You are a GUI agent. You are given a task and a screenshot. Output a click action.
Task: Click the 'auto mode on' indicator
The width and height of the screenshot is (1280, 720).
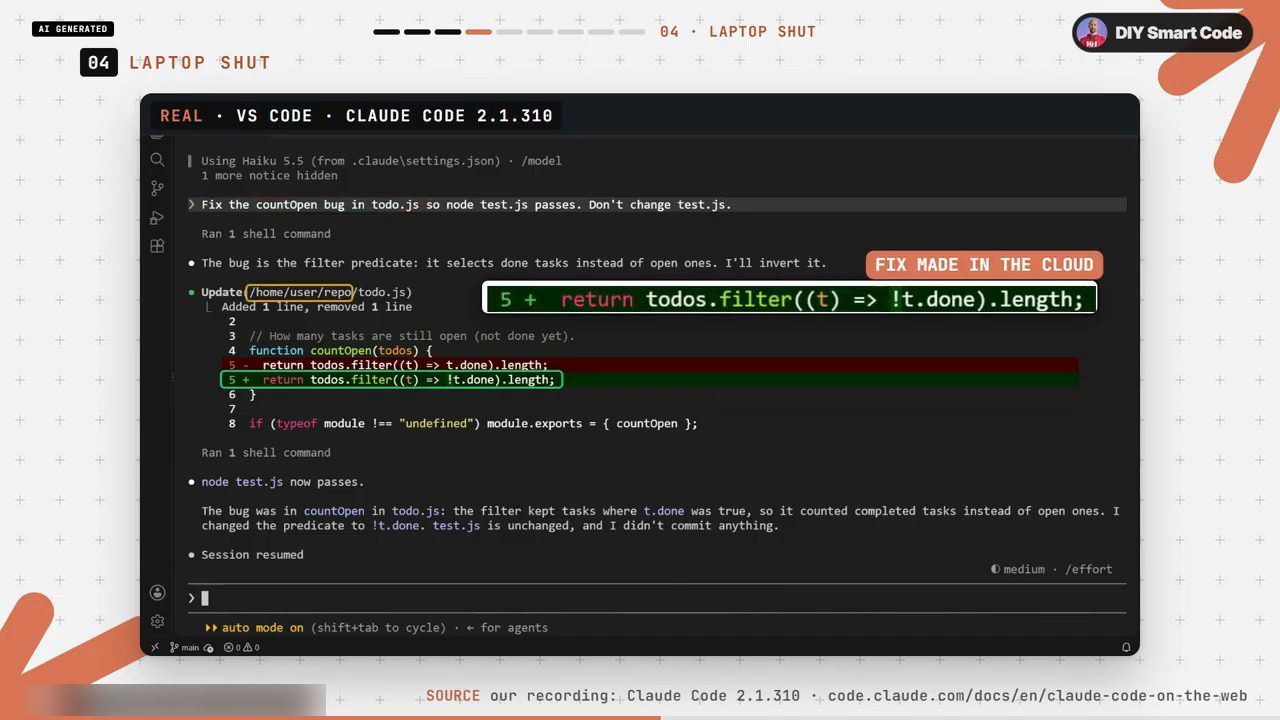(254, 628)
